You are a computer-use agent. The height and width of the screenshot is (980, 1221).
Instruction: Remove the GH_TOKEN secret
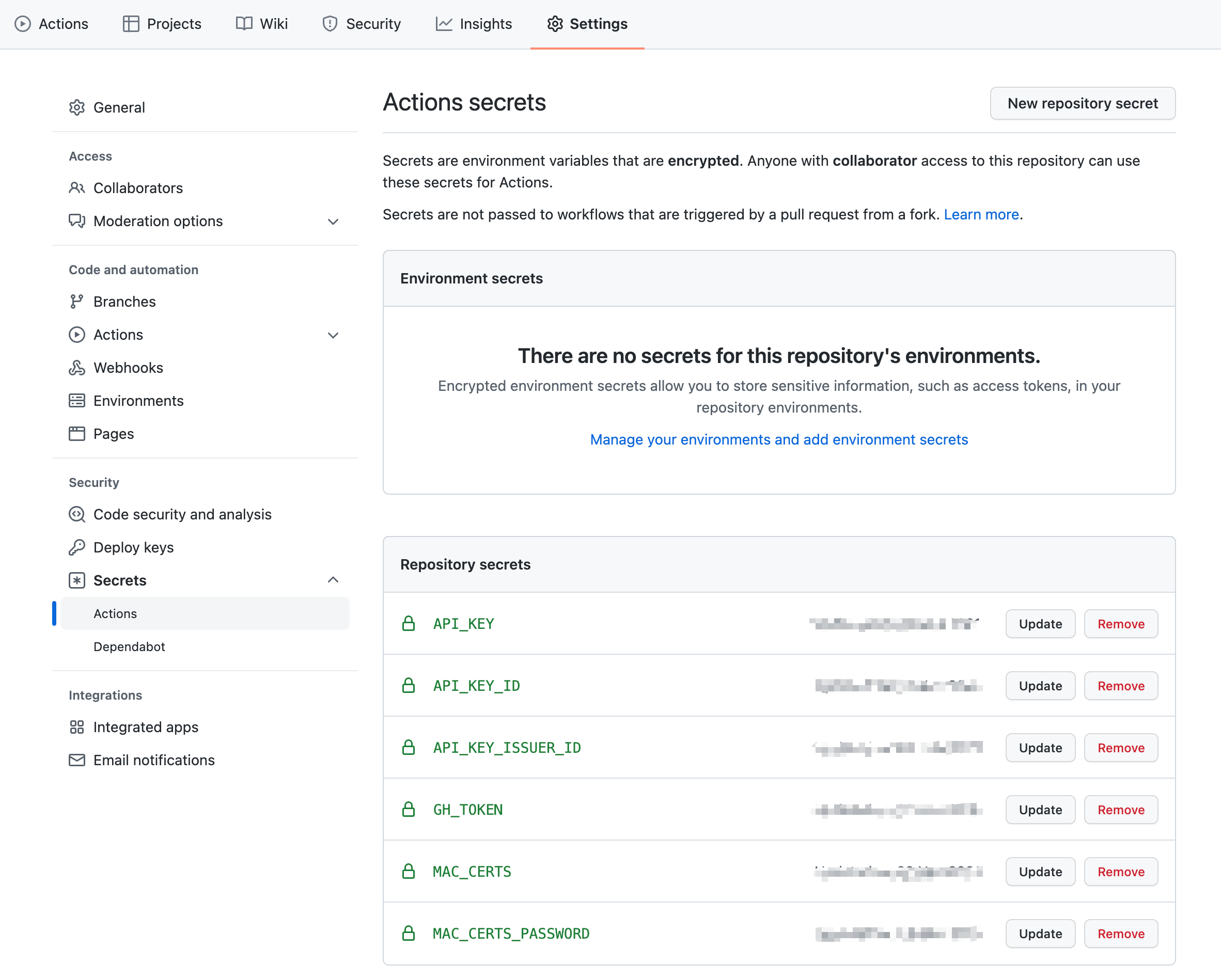[1121, 810]
